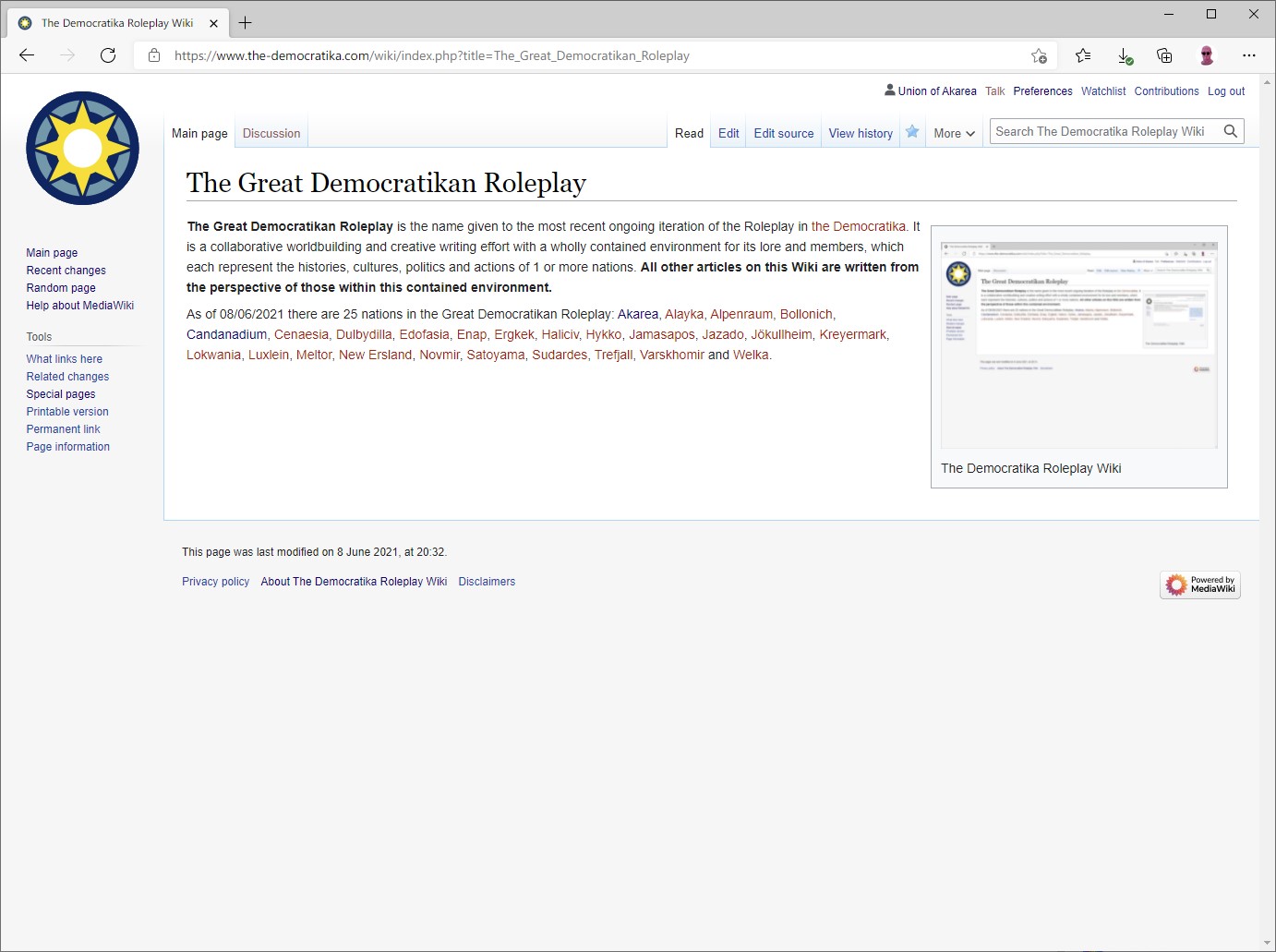
Task: Open a new browser tab
Action: coord(245,23)
